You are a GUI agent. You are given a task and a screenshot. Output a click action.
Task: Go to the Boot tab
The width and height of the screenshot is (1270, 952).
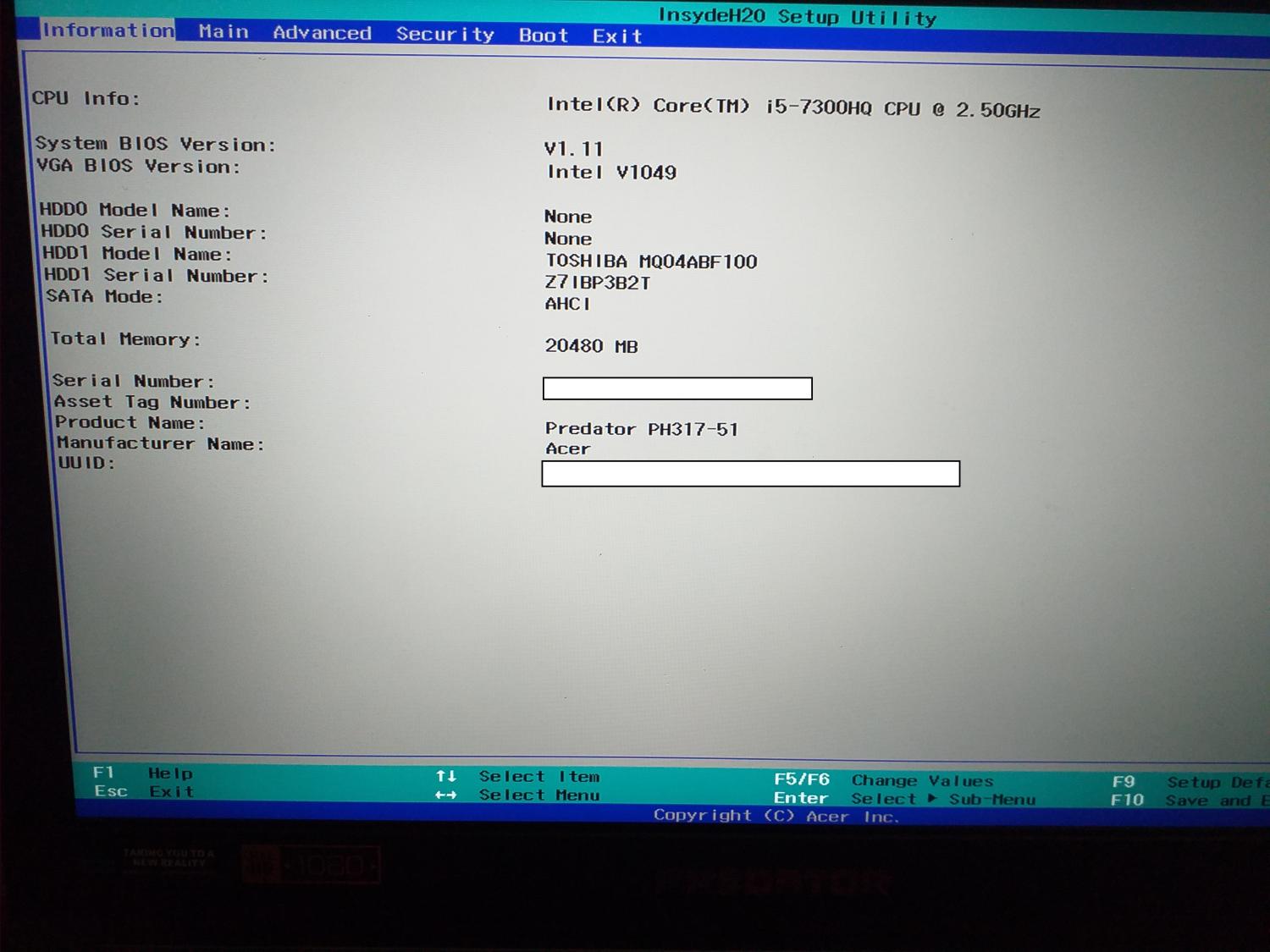point(543,36)
